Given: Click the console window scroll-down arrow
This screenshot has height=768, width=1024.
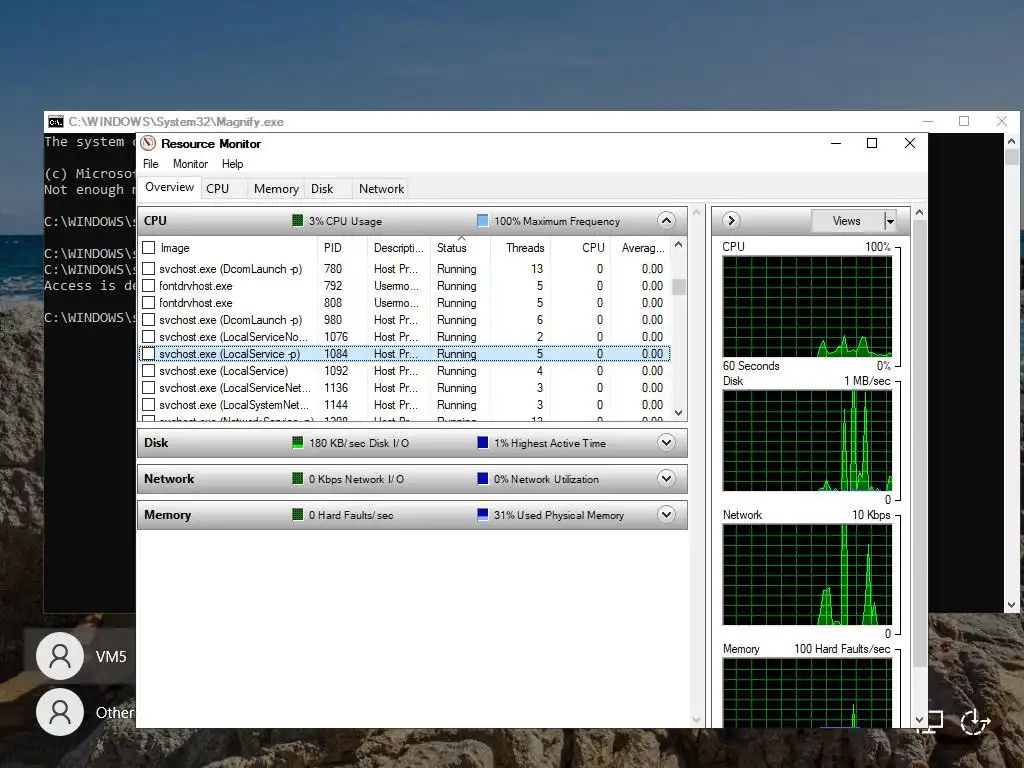Looking at the screenshot, I should click(1012, 605).
